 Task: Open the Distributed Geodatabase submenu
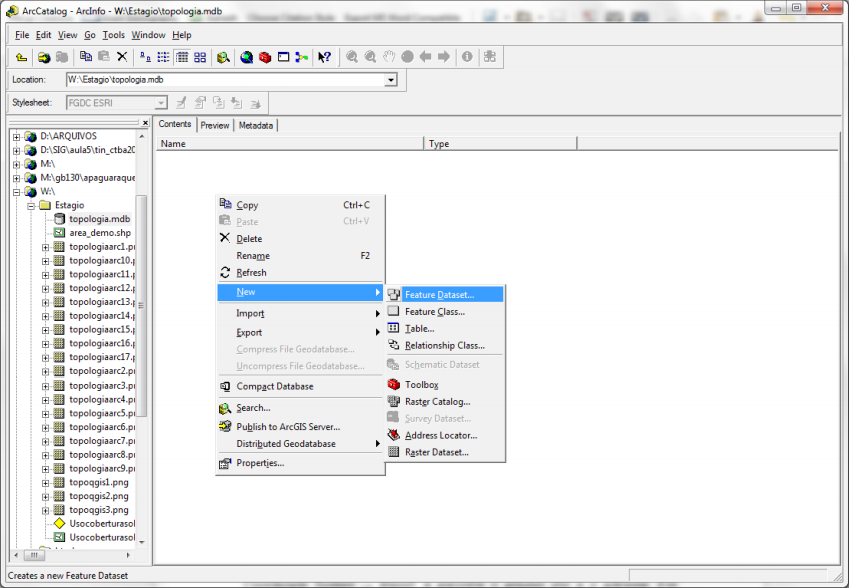tap(301, 444)
